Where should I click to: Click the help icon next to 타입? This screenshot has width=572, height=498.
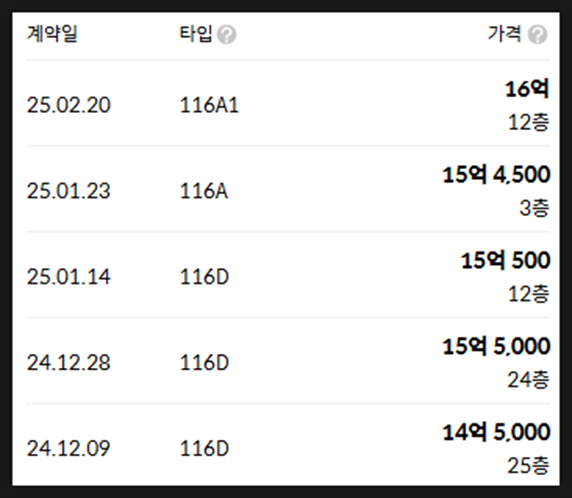(227, 35)
